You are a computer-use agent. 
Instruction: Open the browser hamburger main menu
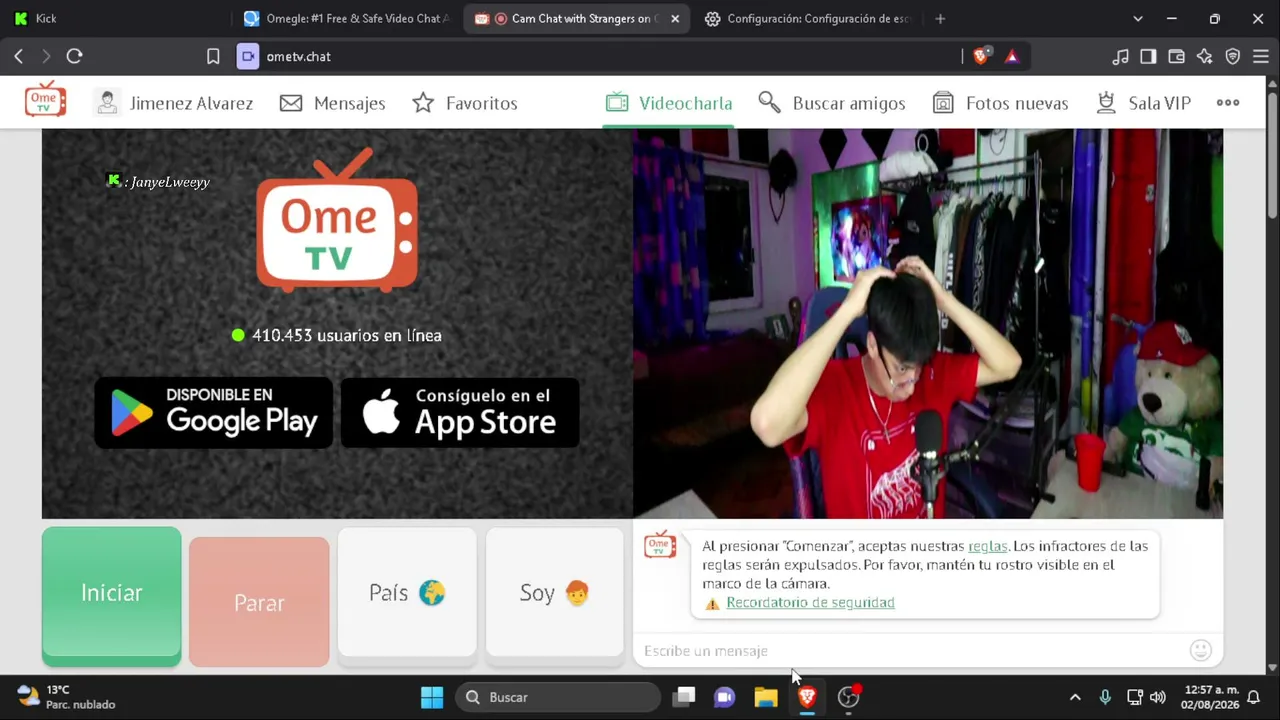1261,57
